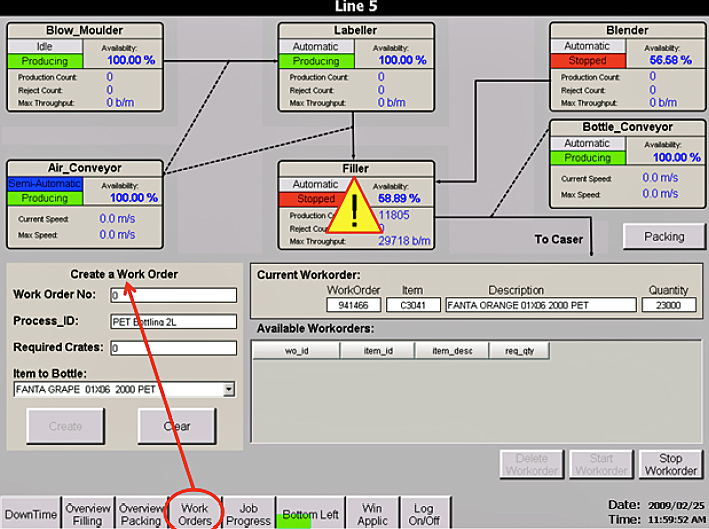Click the Blender Automatic mode label
This screenshot has width=709, height=529.
pos(587,46)
